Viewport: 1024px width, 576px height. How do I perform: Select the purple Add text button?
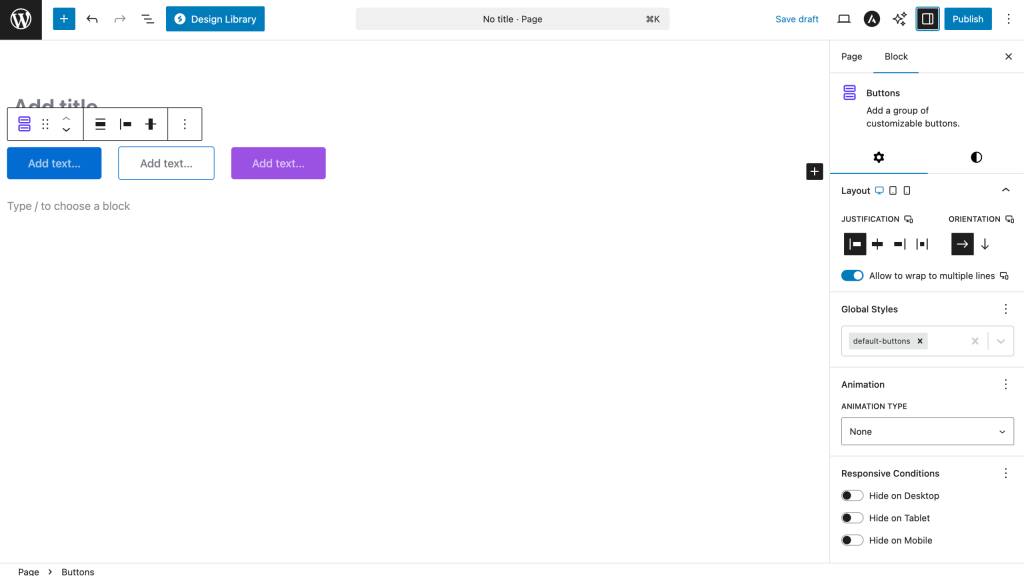[x=278, y=163]
